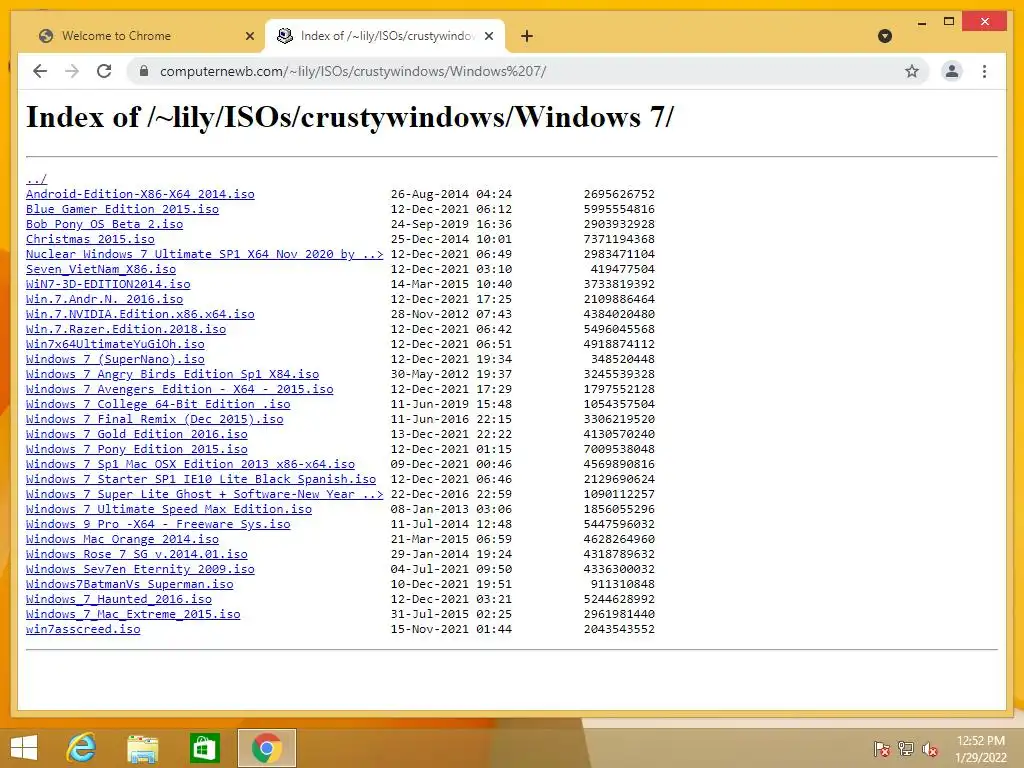Open Windows Store from taskbar

tap(204, 748)
